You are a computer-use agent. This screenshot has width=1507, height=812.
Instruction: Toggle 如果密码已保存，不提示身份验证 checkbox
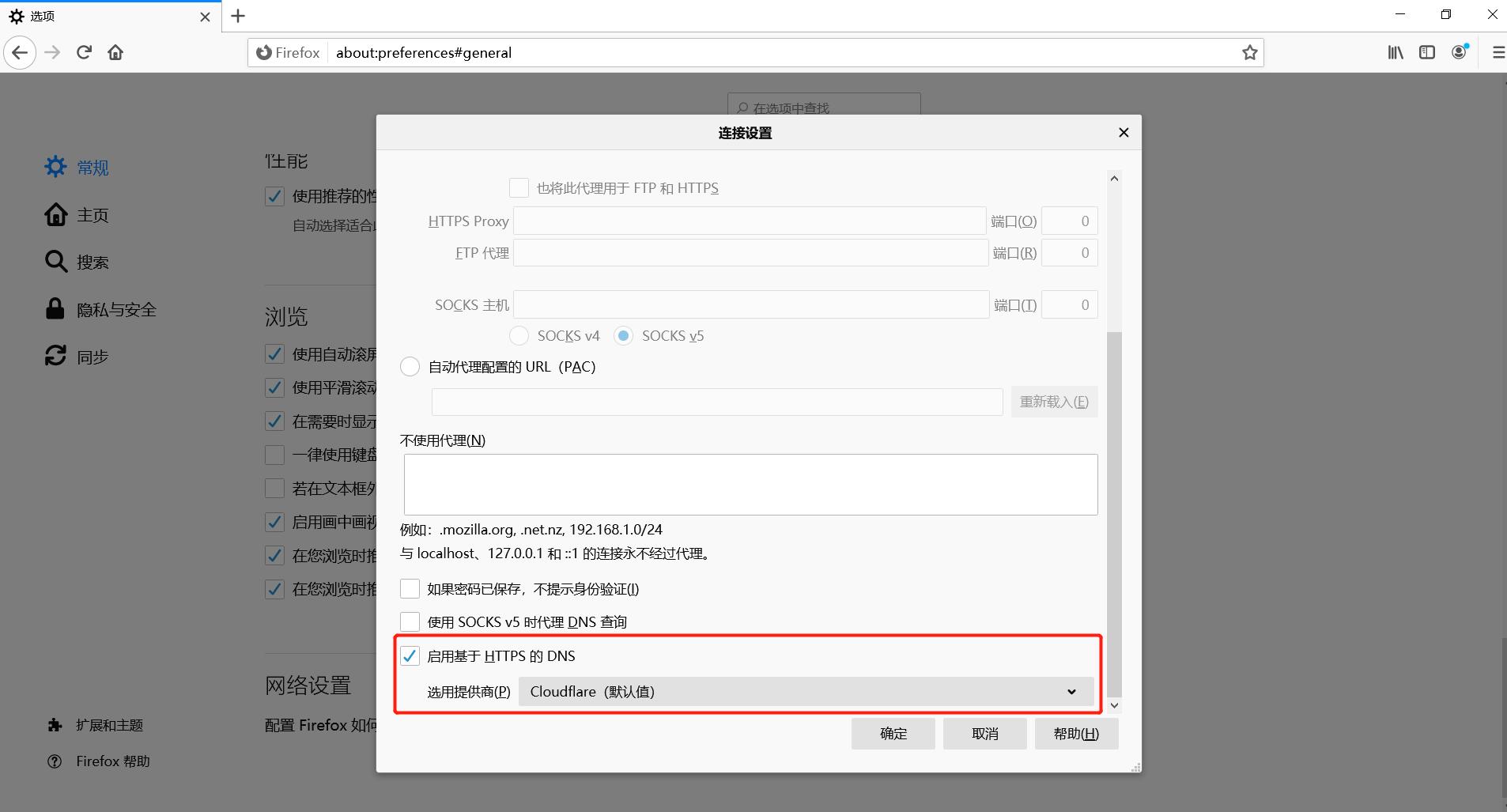410,589
